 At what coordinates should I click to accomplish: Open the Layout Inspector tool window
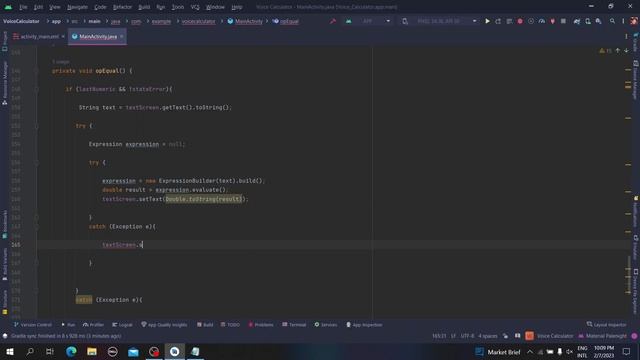[607, 325]
